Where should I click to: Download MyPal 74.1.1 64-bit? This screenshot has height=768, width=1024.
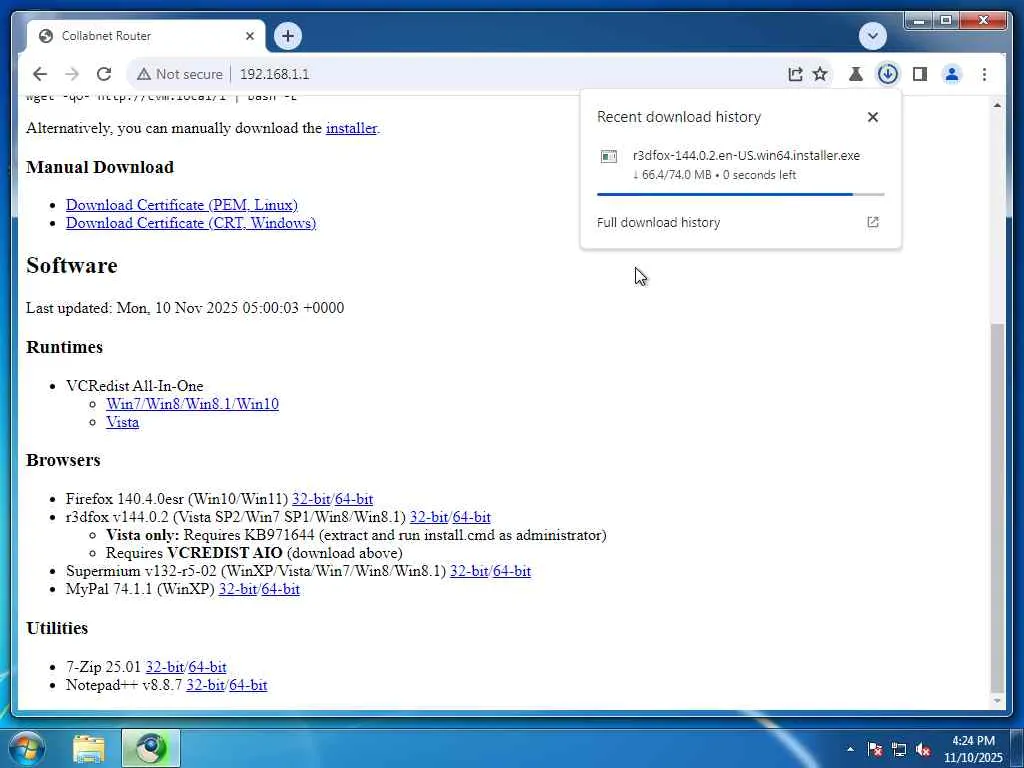281,589
